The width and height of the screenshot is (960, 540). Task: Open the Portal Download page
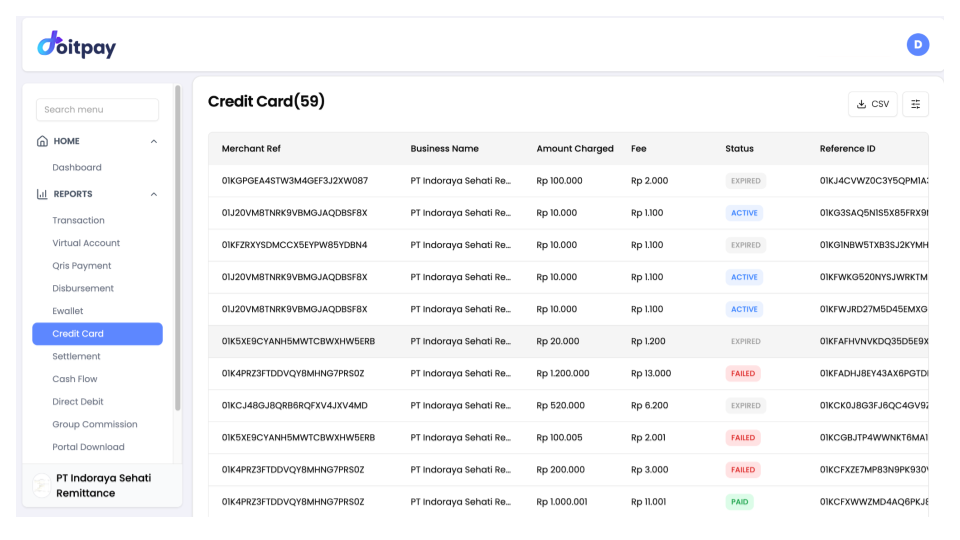88,447
